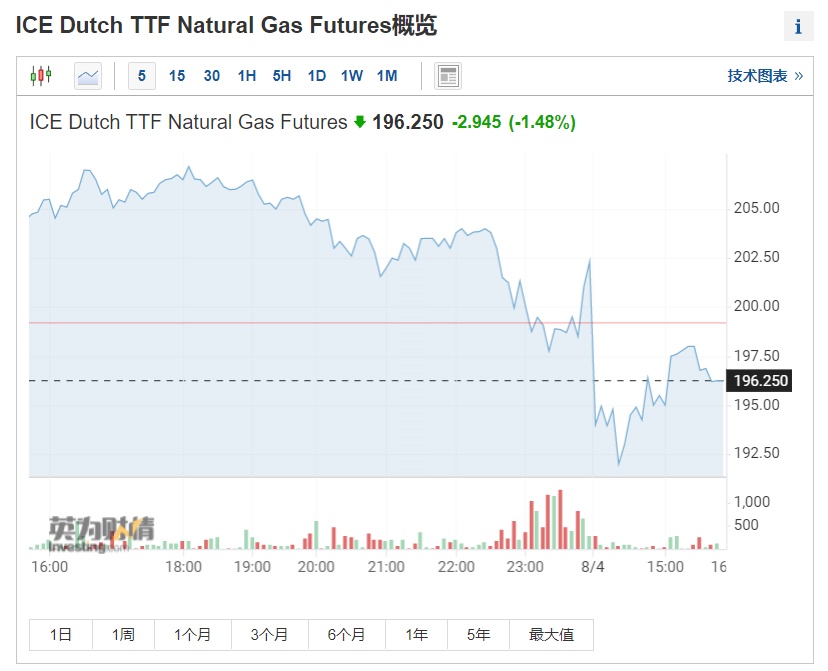The image size is (828, 671).
Task: Choose the 1W interval
Action: [x=352, y=75]
